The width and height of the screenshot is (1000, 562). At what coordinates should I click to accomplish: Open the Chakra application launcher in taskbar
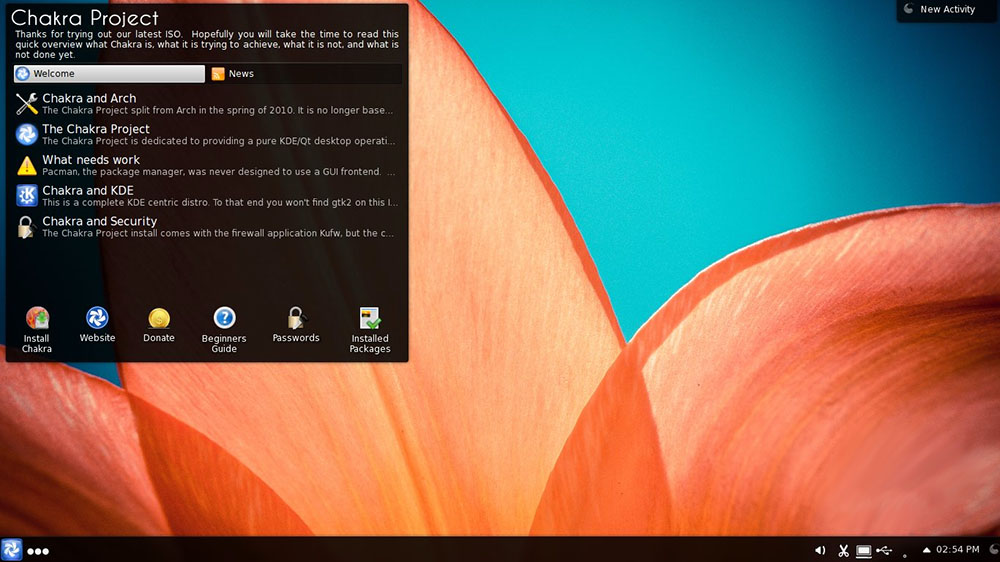click(x=11, y=550)
